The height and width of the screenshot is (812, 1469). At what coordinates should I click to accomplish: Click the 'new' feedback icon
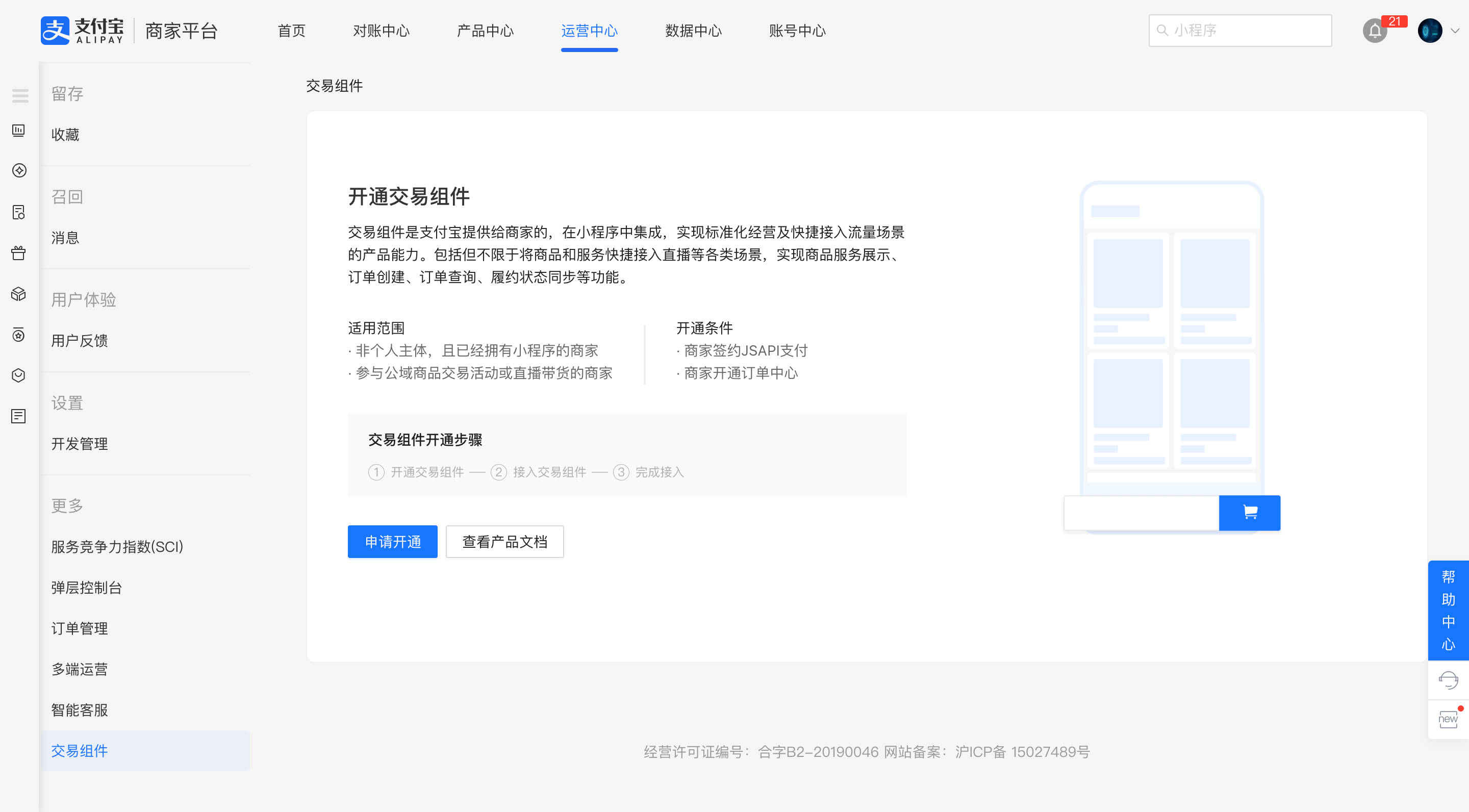pyautogui.click(x=1448, y=719)
